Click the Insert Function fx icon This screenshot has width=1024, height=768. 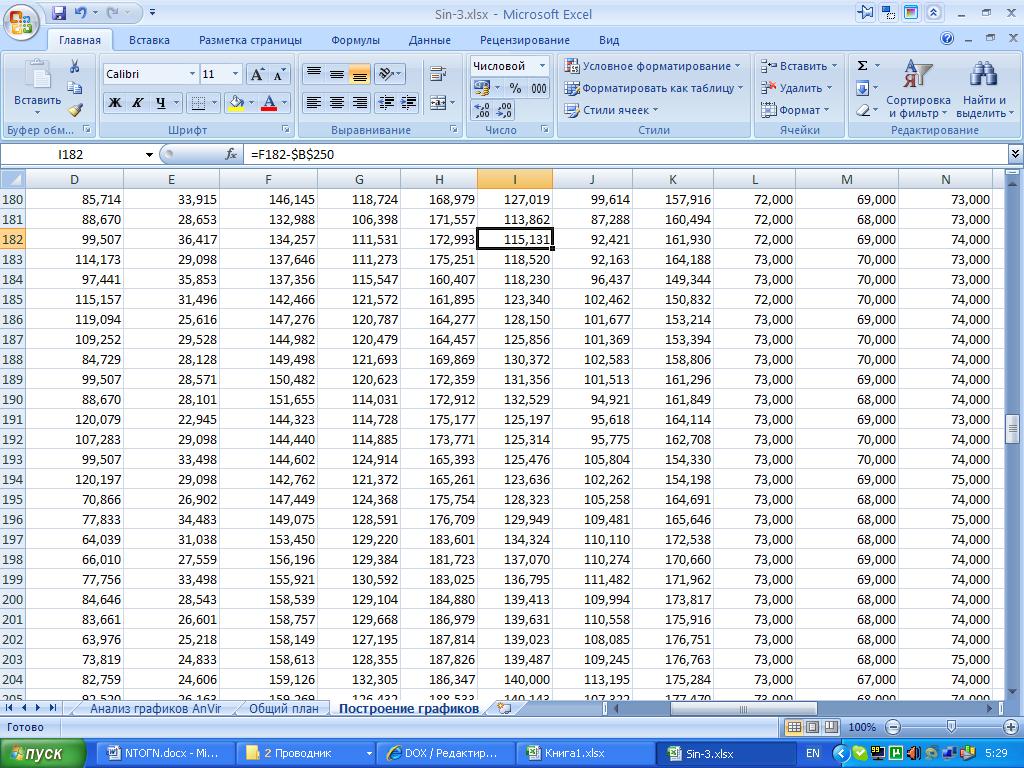click(x=231, y=154)
